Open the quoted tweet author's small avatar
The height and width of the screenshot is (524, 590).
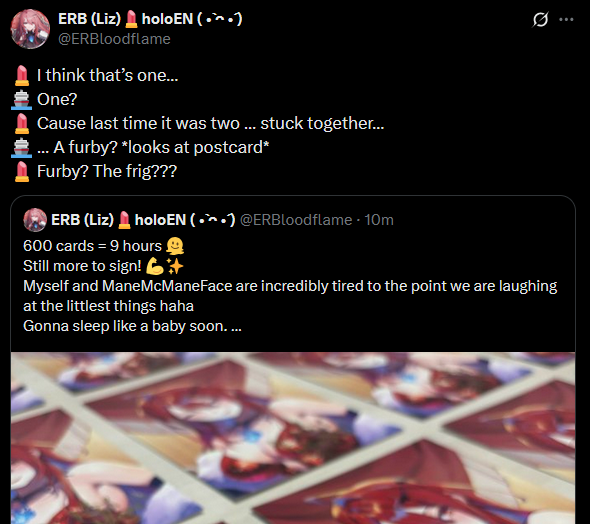[35, 220]
